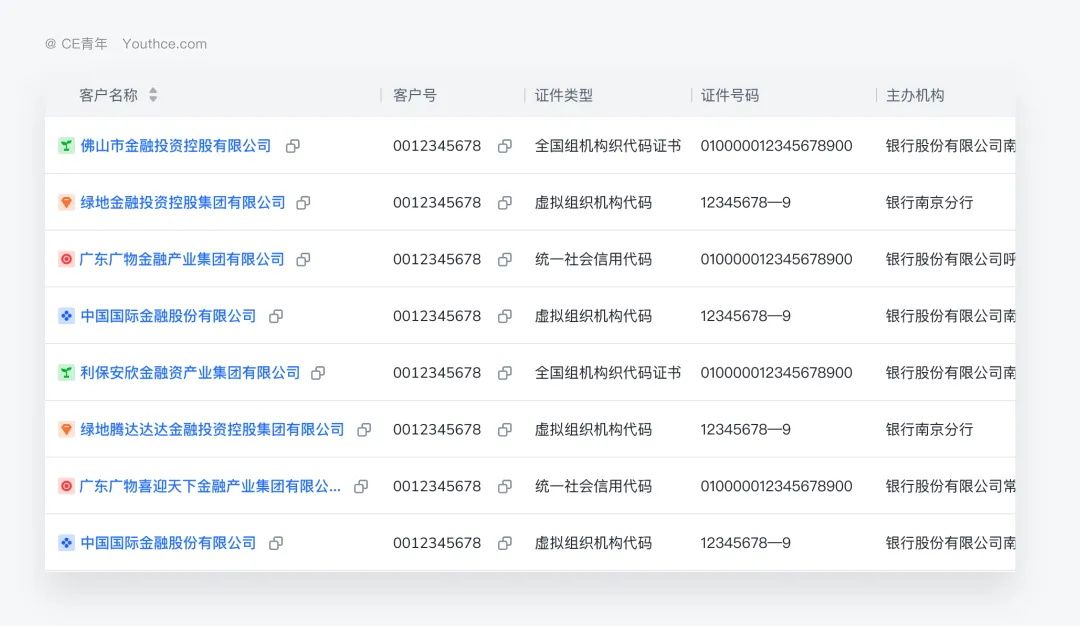
Task: Select 010000012345678900 in the 广东广物喜迎天下 row
Action: [776, 486]
